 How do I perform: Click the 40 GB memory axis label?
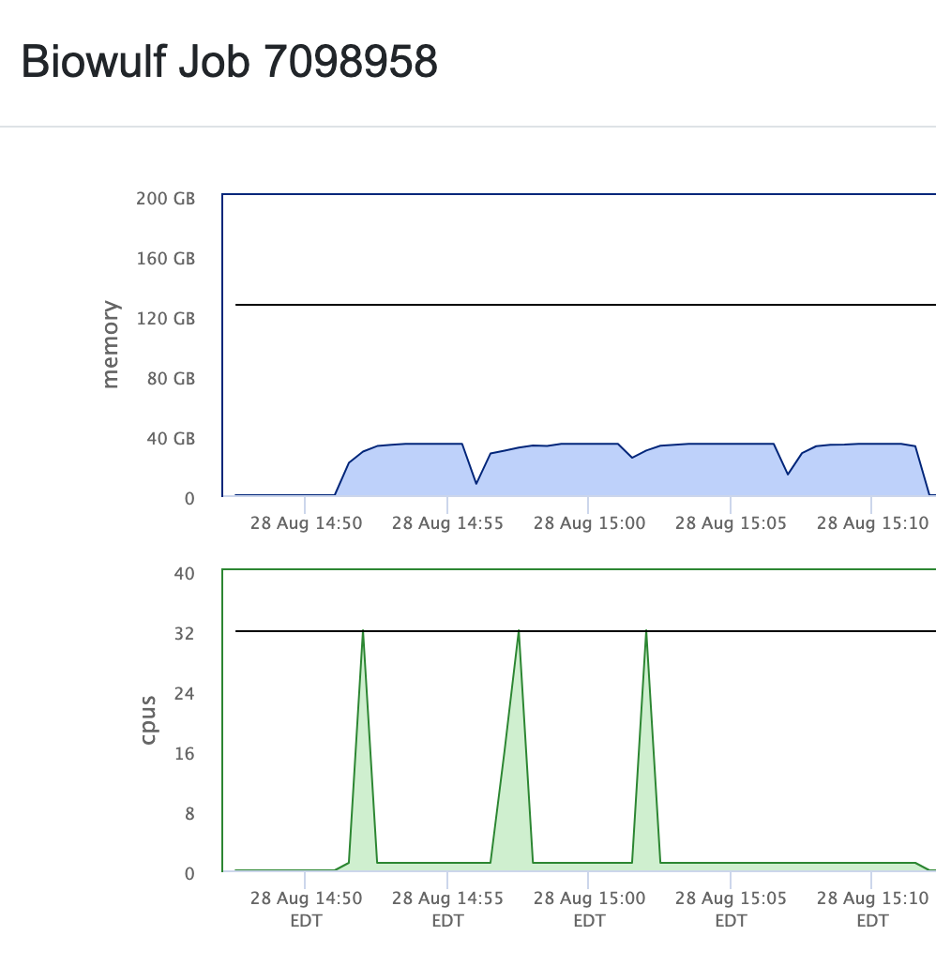point(170,438)
